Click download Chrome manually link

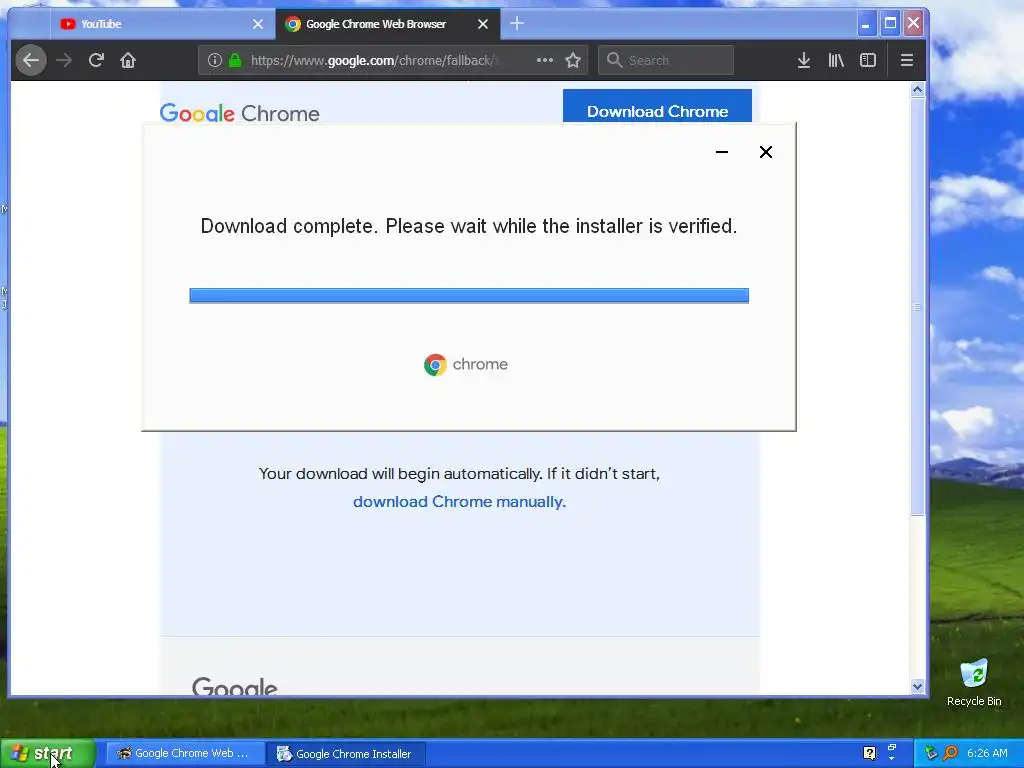pos(459,502)
